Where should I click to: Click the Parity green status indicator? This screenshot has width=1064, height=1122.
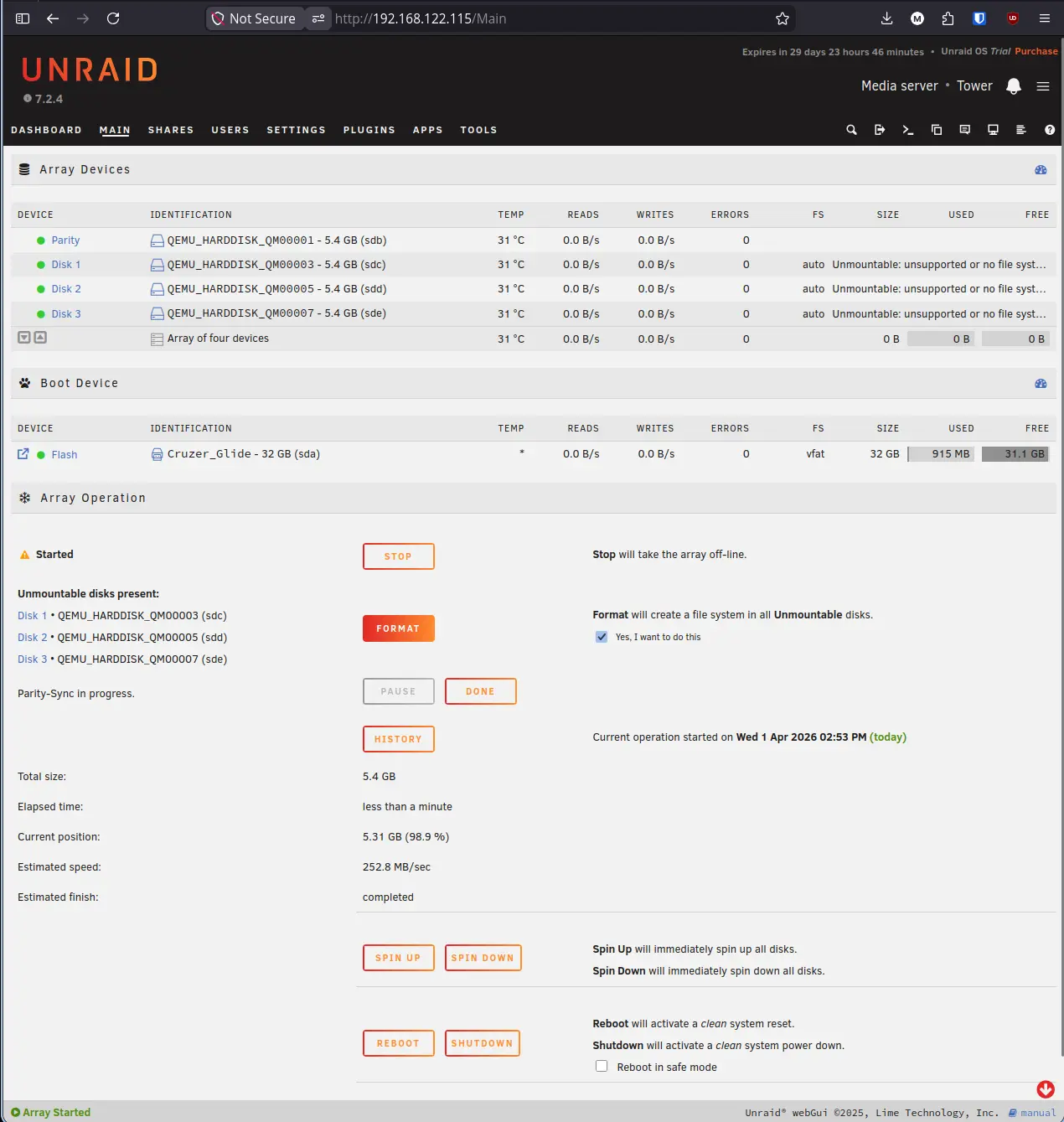click(x=41, y=240)
